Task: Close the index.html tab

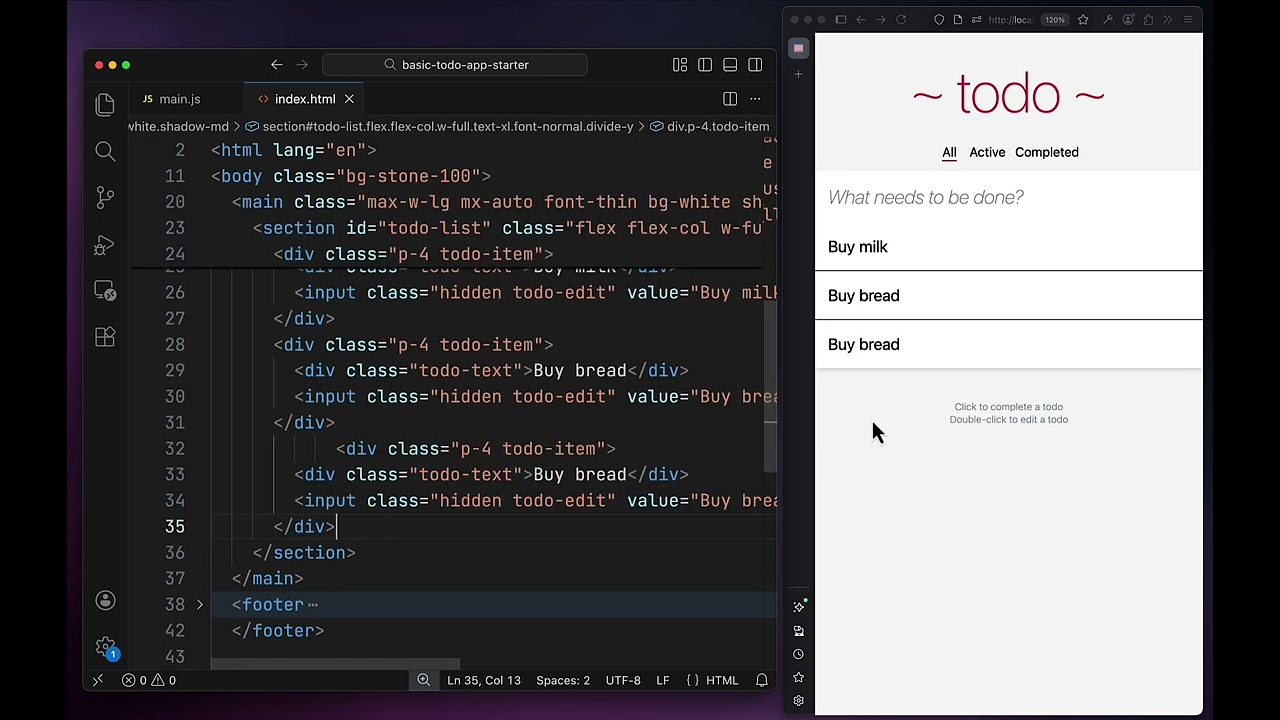Action: [x=349, y=99]
